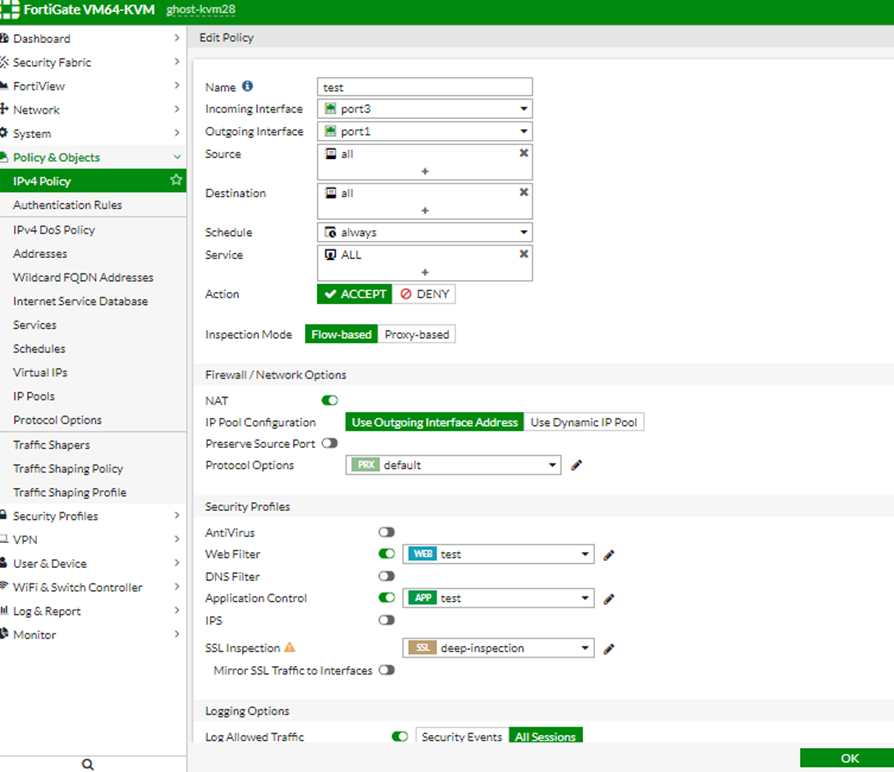The width and height of the screenshot is (894, 772).
Task: Click the edit pencil next to Web Filter
Action: 609,555
